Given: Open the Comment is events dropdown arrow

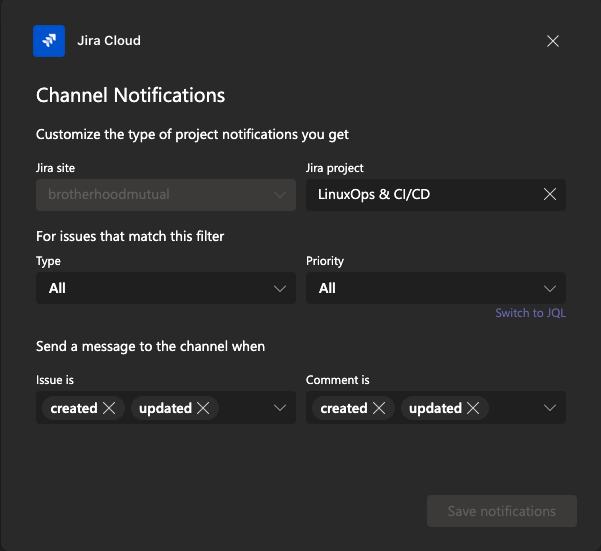Looking at the screenshot, I should [550, 408].
